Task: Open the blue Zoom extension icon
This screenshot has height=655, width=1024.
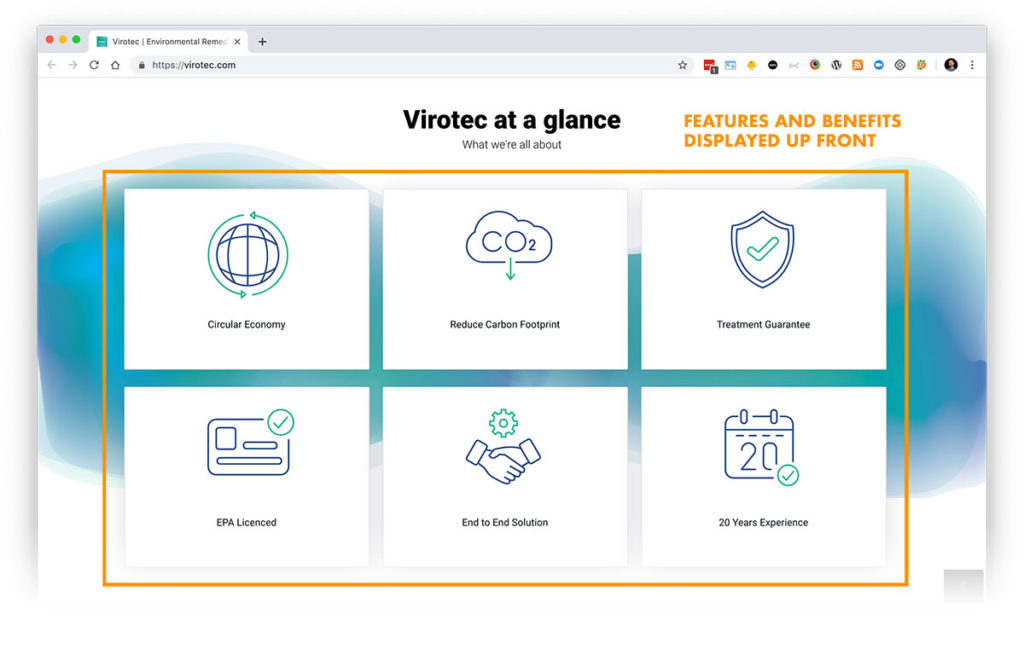Action: click(x=879, y=65)
